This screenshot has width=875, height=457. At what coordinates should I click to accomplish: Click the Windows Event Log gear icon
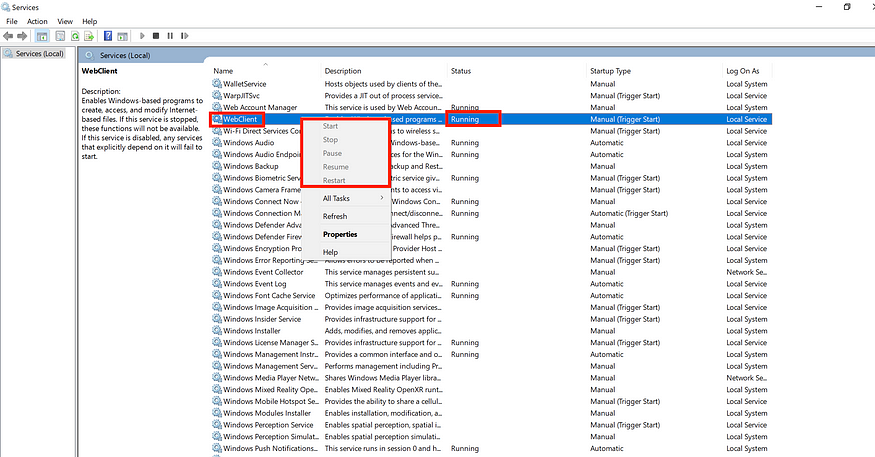217,283
